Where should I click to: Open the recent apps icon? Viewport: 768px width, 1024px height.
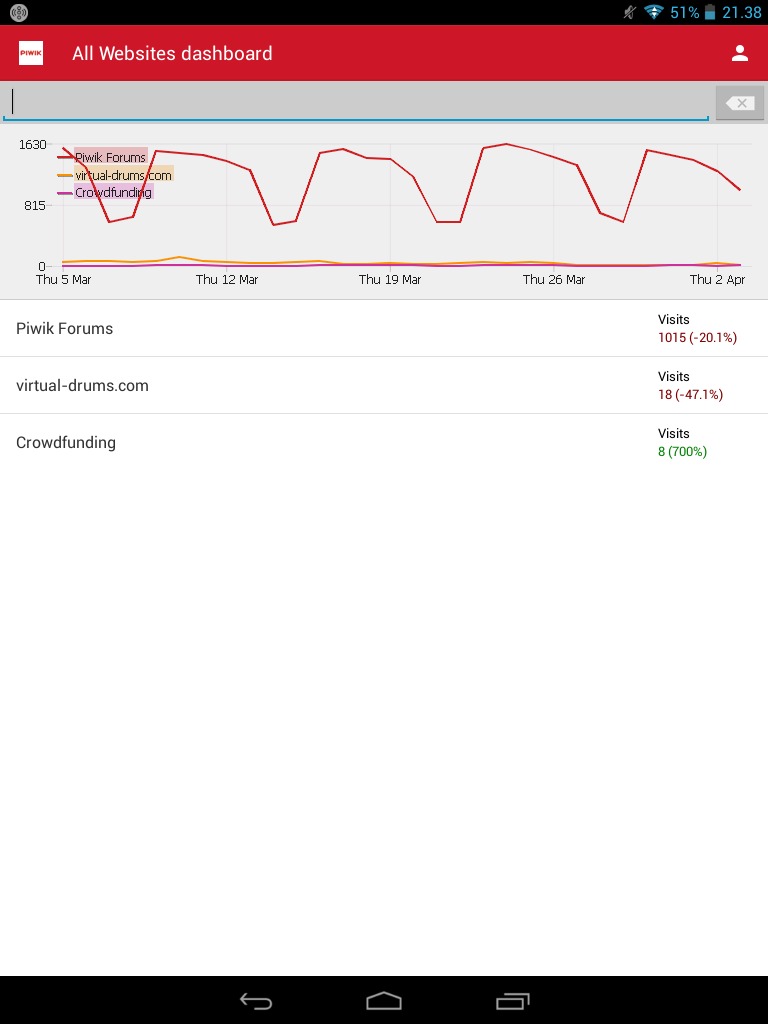click(x=513, y=1000)
